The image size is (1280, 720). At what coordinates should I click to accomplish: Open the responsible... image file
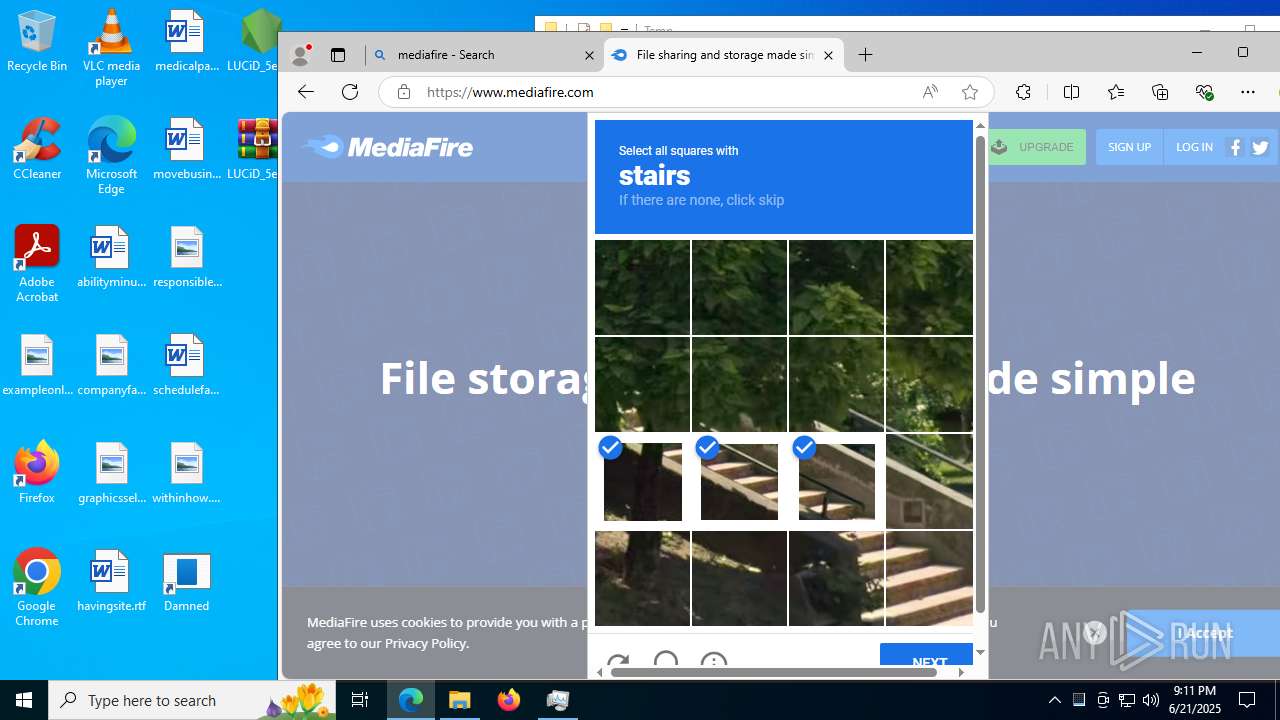[x=186, y=258]
